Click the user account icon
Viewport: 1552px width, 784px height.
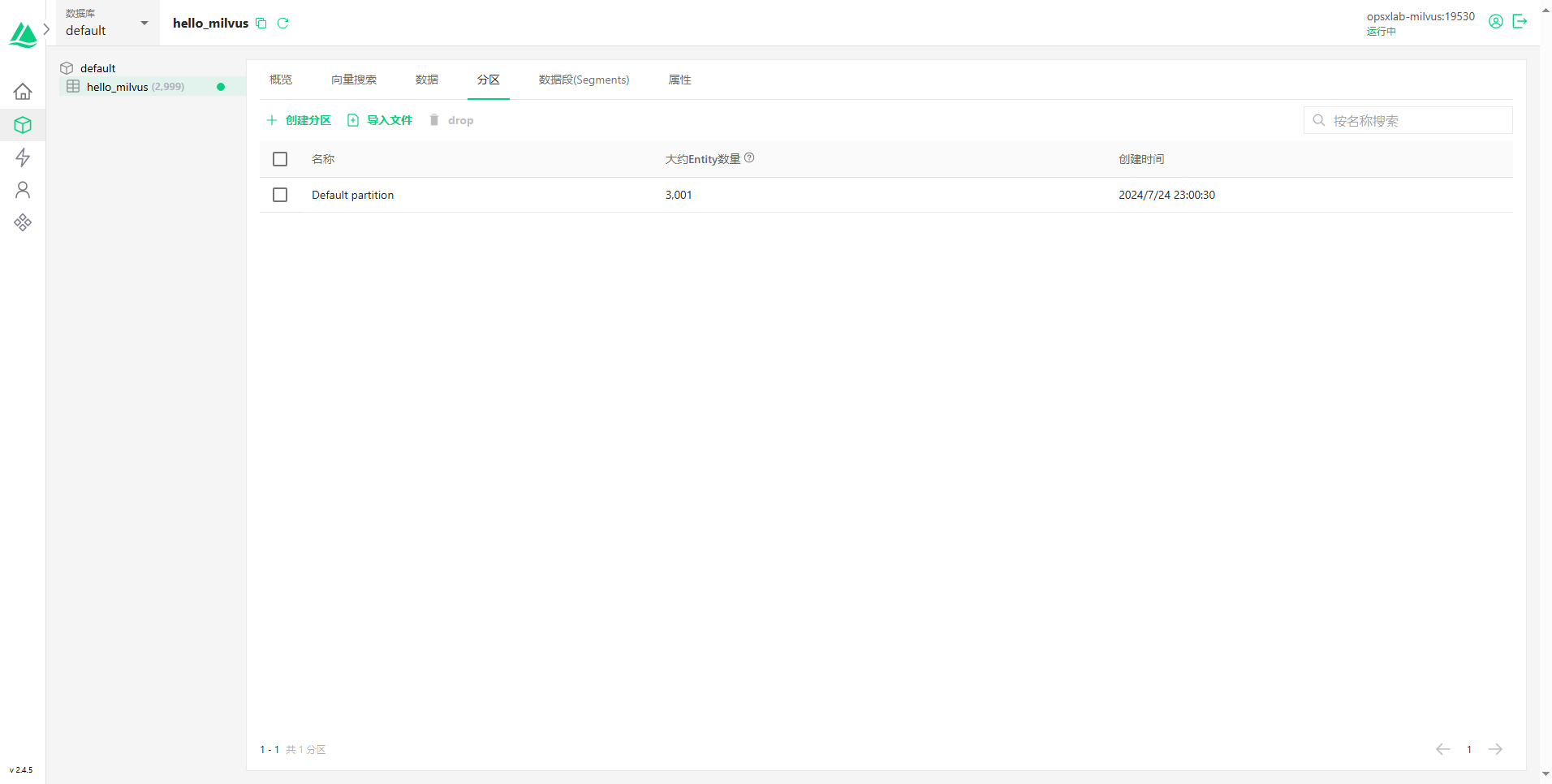pyautogui.click(x=1496, y=22)
